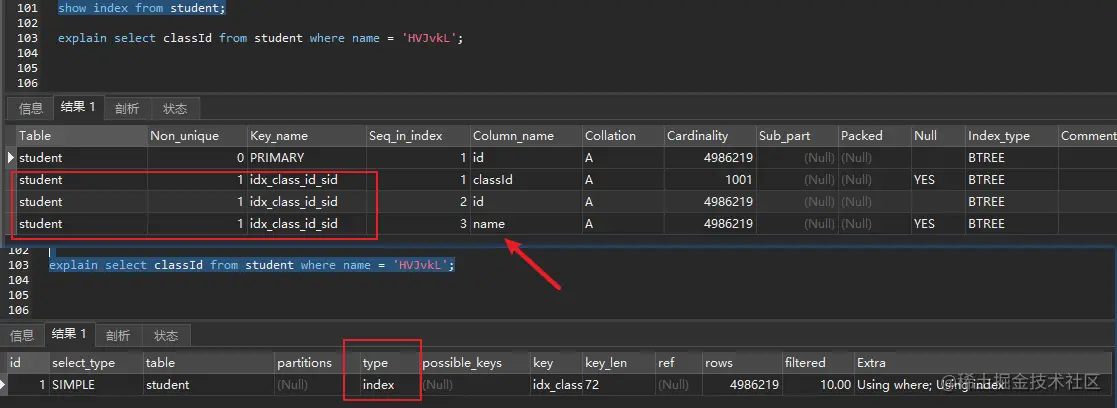Click the Column_name column header
The width and height of the screenshot is (1117, 408).
[526, 135]
